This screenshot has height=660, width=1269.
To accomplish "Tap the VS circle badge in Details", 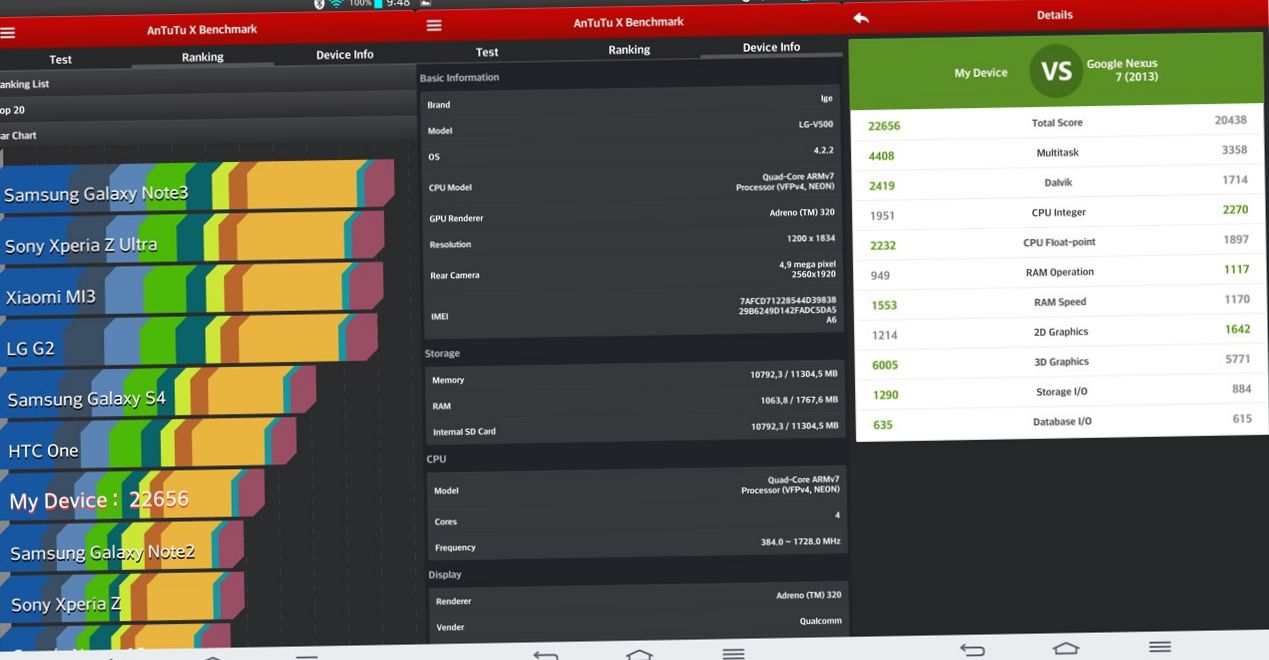I will tap(1056, 71).
